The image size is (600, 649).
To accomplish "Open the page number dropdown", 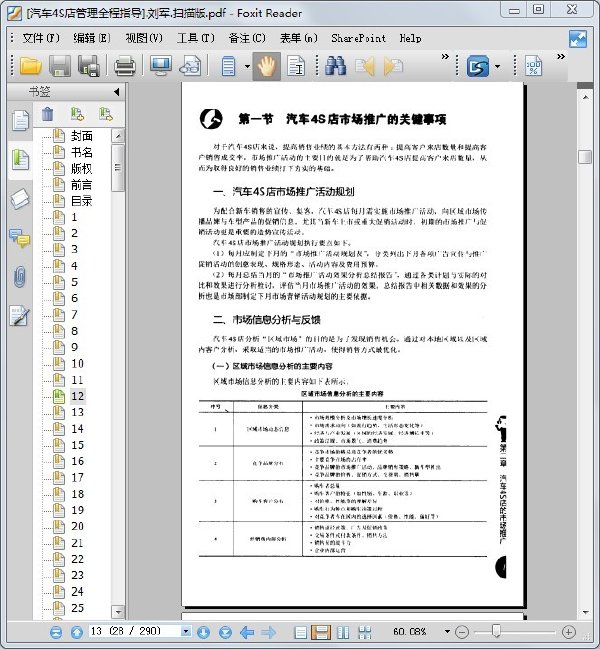I will [186, 632].
